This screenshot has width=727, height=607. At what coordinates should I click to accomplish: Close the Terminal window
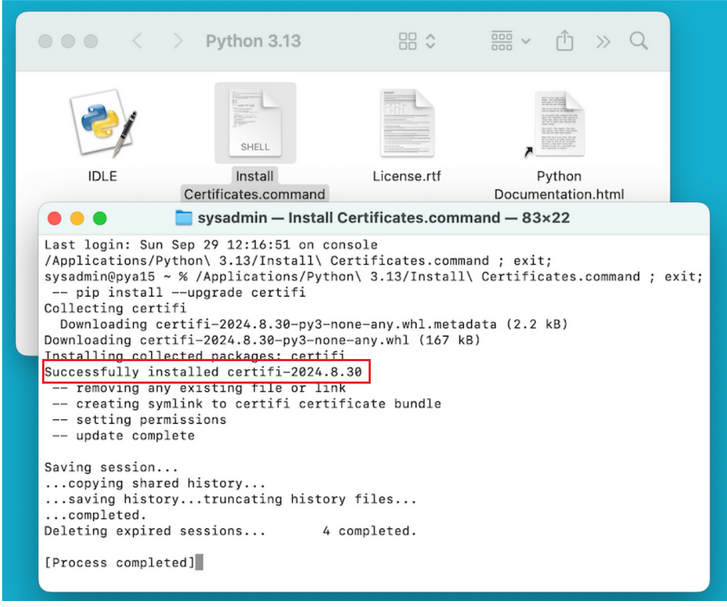[x=55, y=218]
